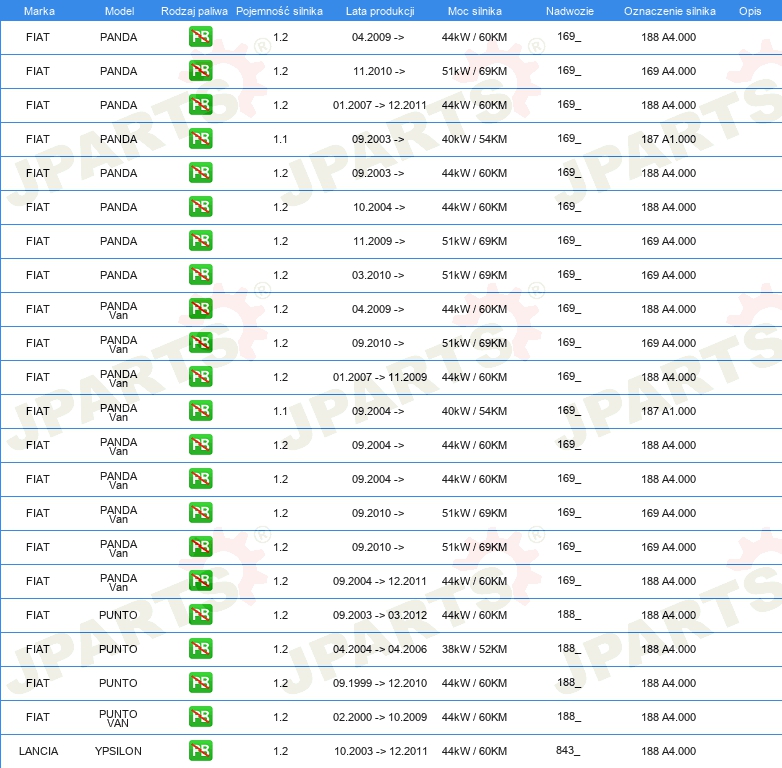The height and width of the screenshot is (768, 782).
Task: Select fuel icon for PANDA Van 01.2007 -> 11.2009
Action: 200,377
